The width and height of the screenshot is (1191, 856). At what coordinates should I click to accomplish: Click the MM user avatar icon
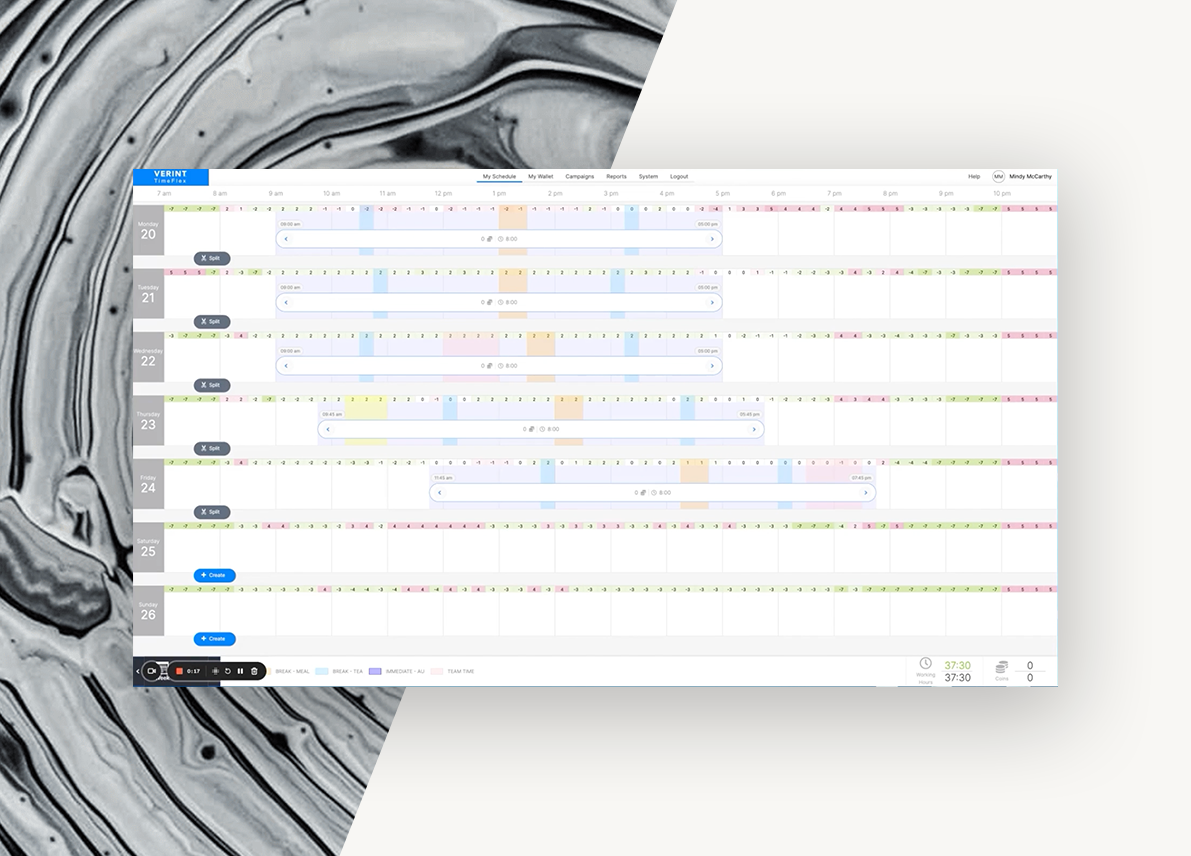[x=998, y=176]
